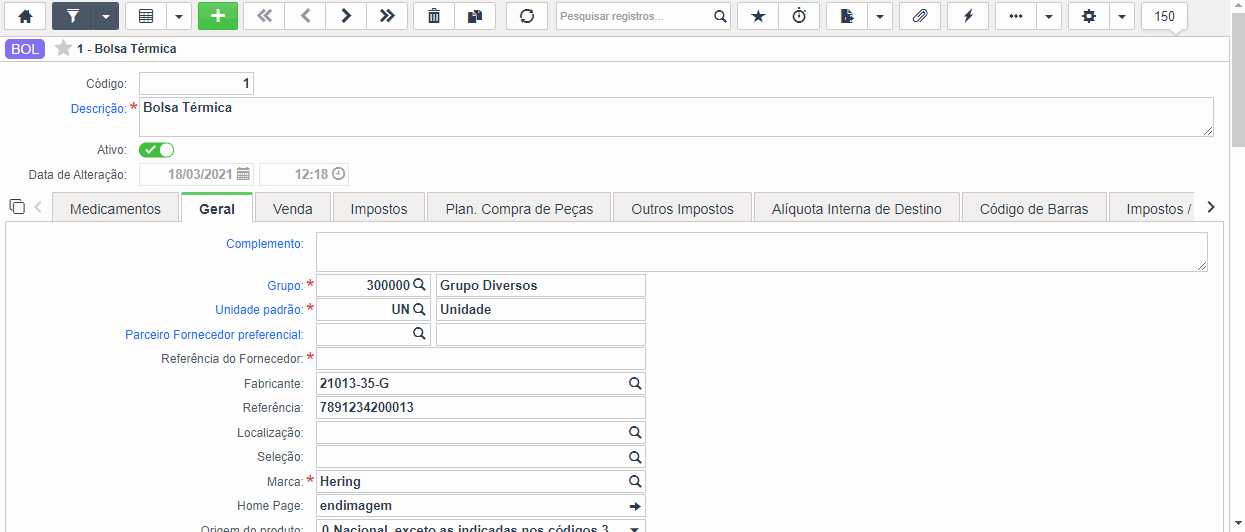Delete the record using trash icon

pyautogui.click(x=433, y=16)
